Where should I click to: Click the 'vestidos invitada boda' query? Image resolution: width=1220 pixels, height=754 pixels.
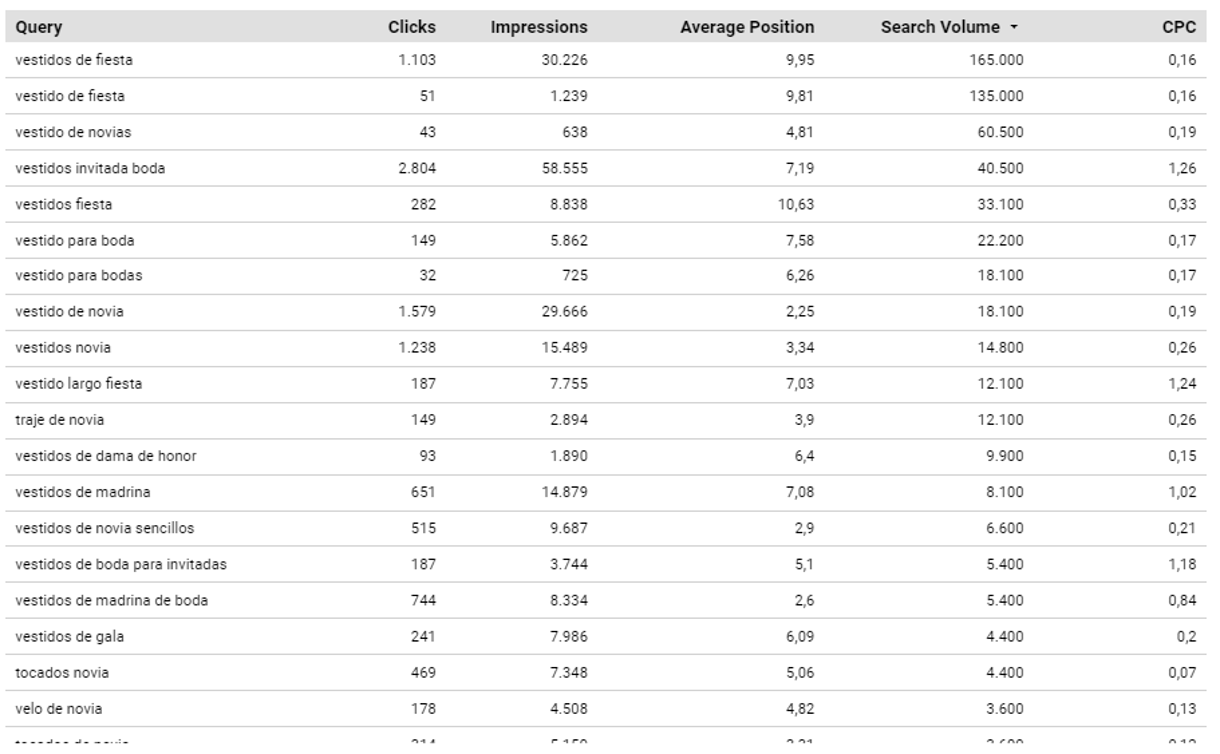coord(90,168)
